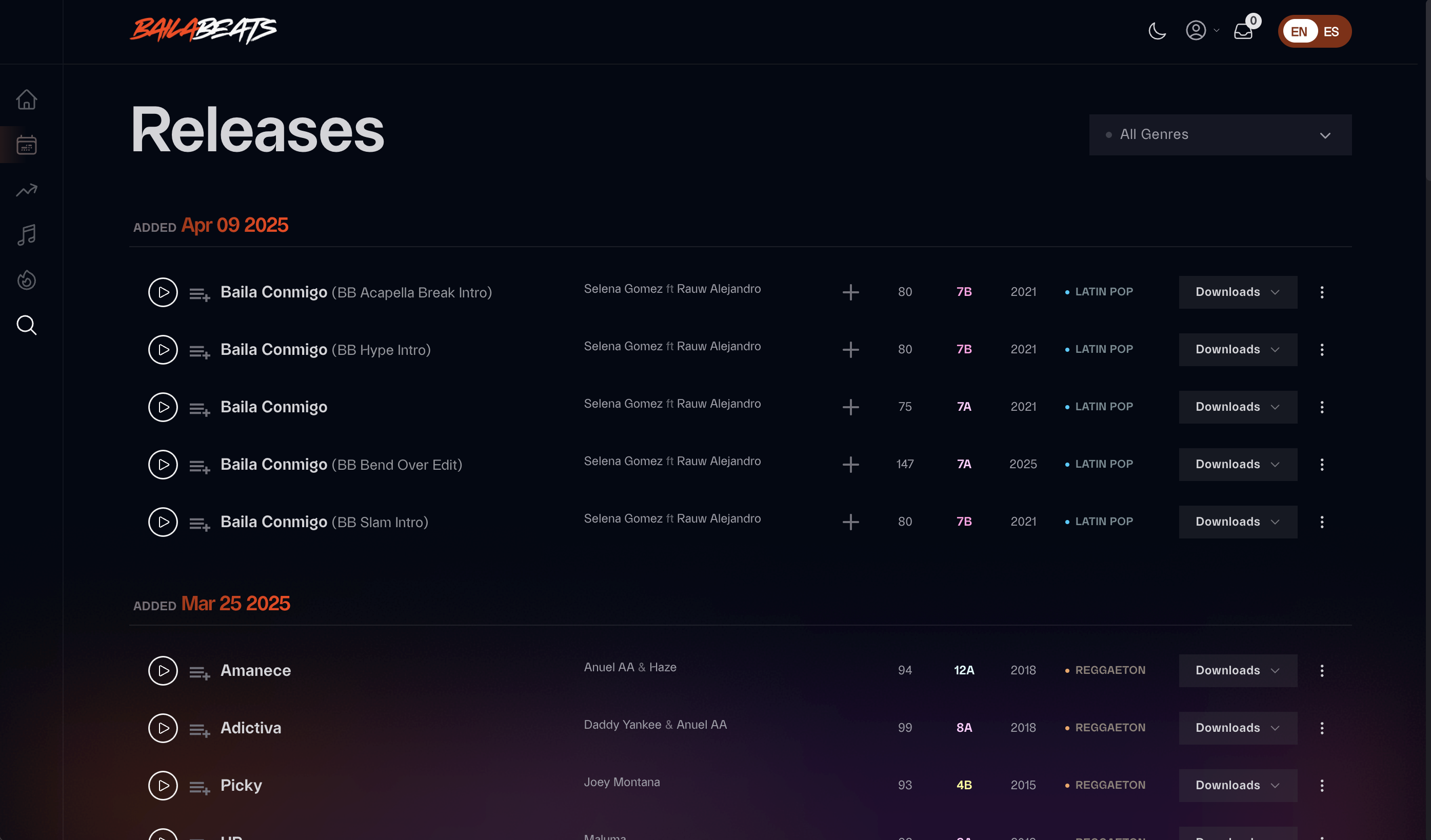The width and height of the screenshot is (1431, 840).
Task: Add Acapella Break Intro to queue
Action: coord(200,294)
